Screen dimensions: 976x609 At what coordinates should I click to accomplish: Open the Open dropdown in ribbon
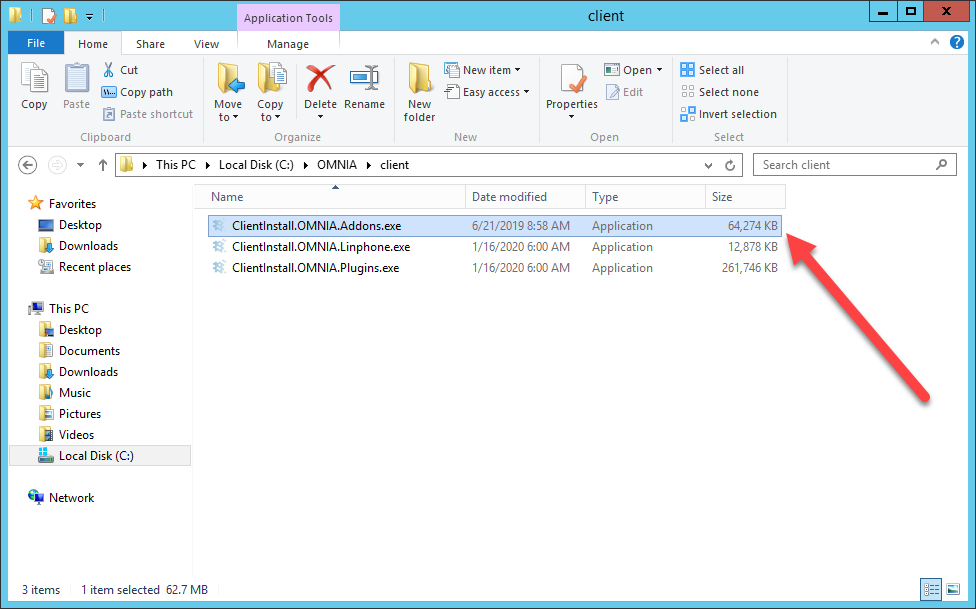click(x=633, y=70)
